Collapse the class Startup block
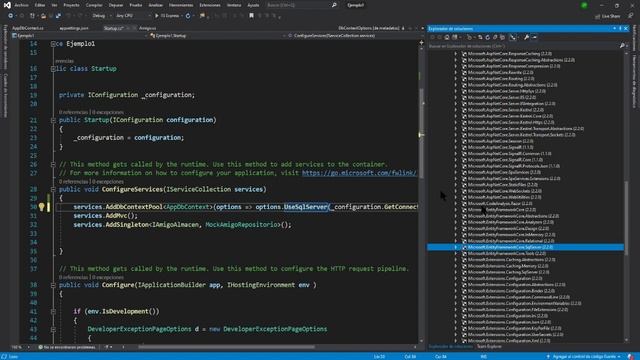Image resolution: width=640 pixels, height=360 pixels. click(53, 69)
